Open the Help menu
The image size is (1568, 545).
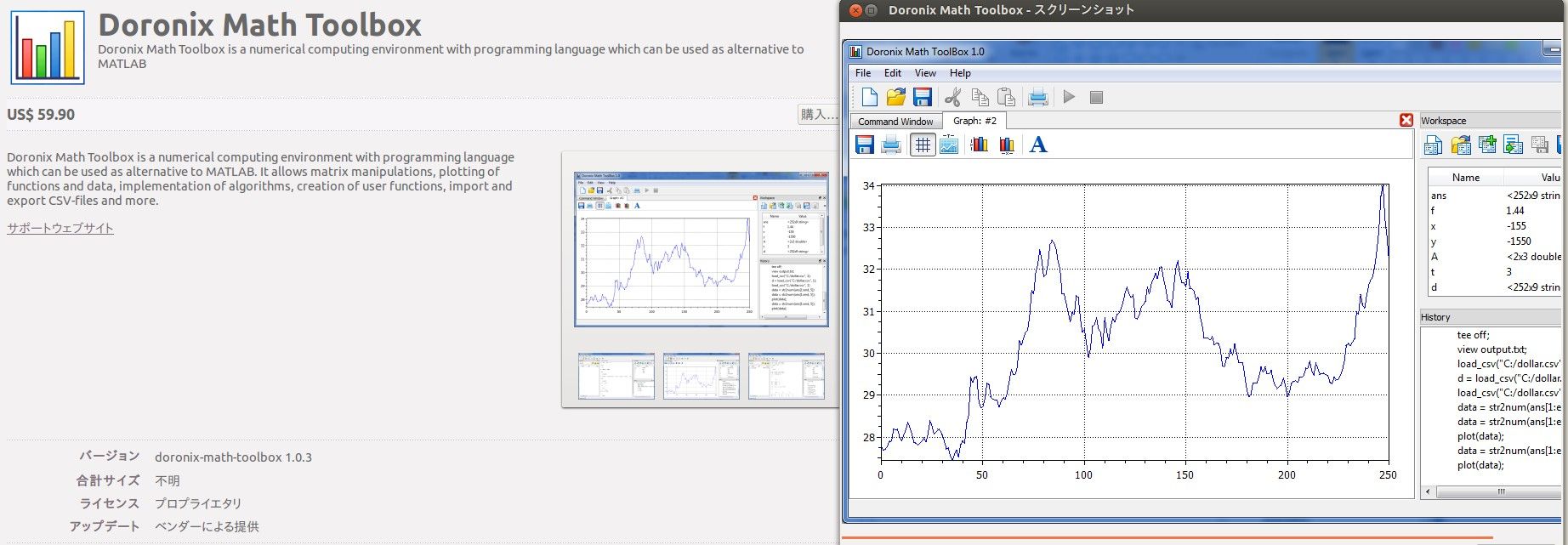coord(960,73)
